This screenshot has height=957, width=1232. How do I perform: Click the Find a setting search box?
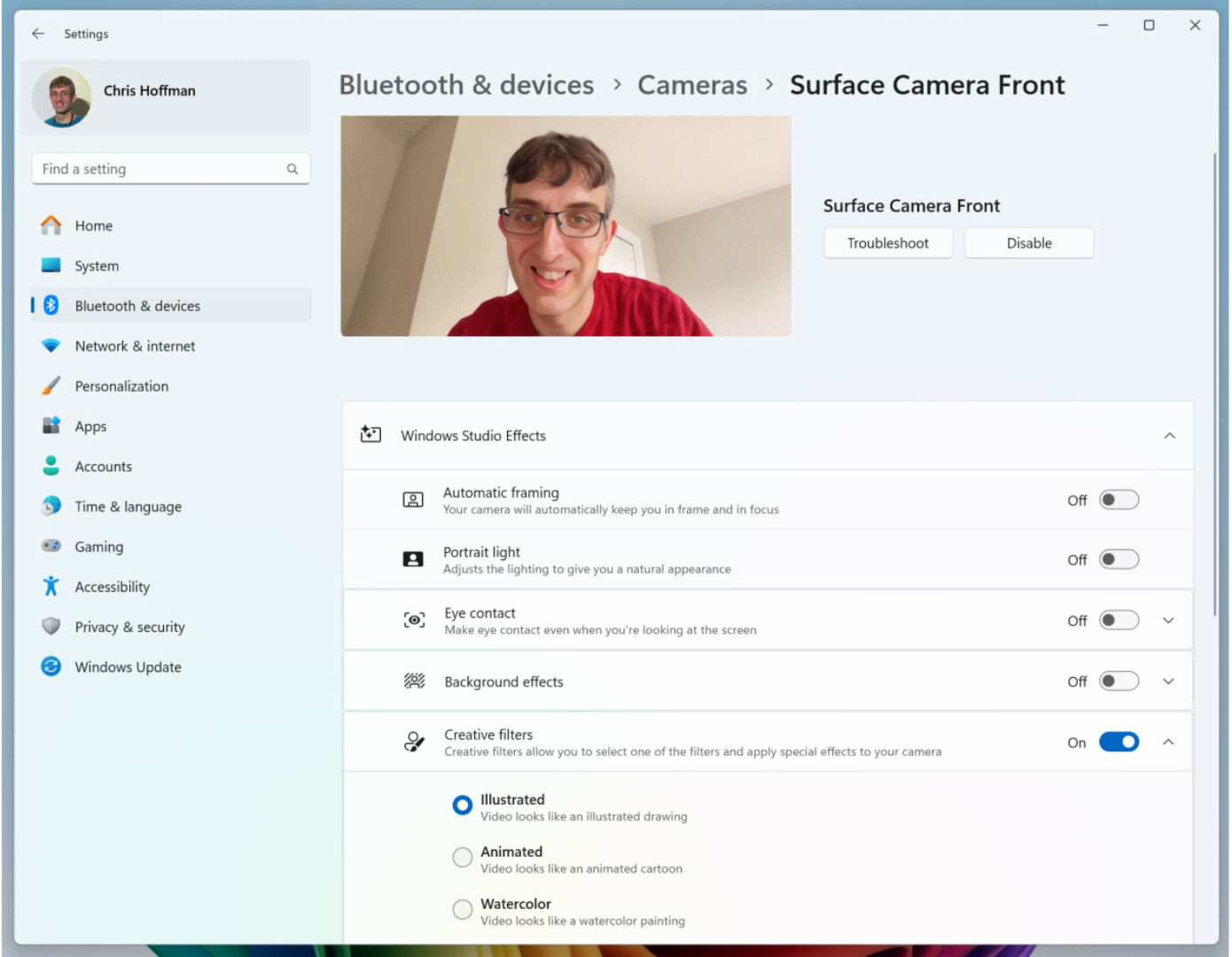click(x=160, y=169)
